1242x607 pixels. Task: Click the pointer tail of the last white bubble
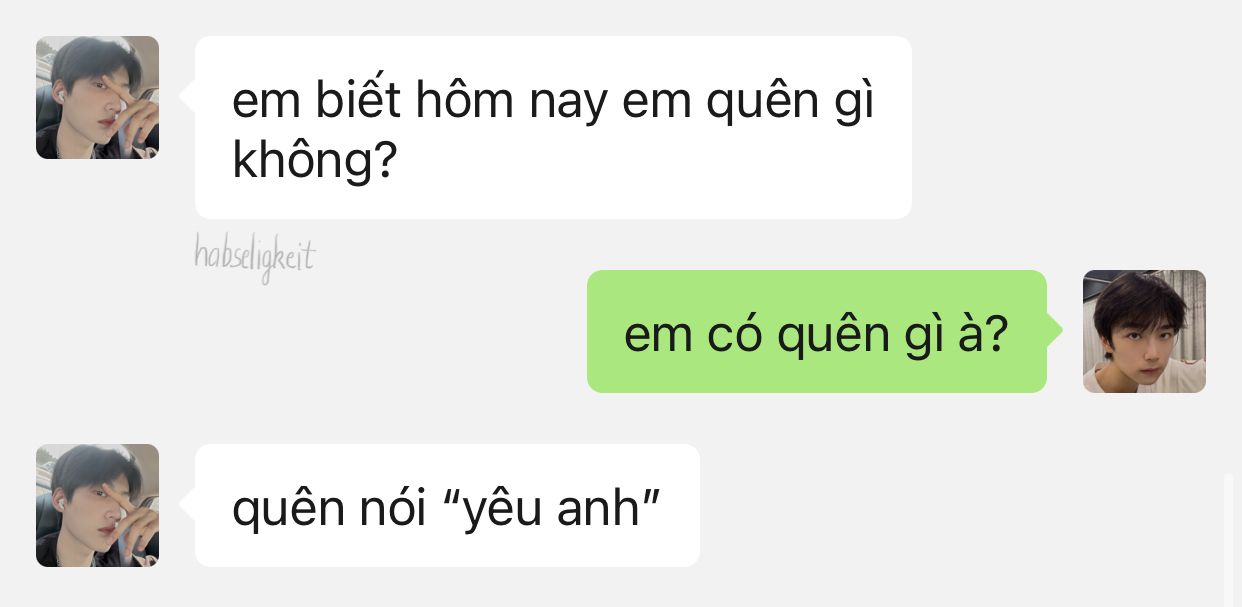pos(187,505)
